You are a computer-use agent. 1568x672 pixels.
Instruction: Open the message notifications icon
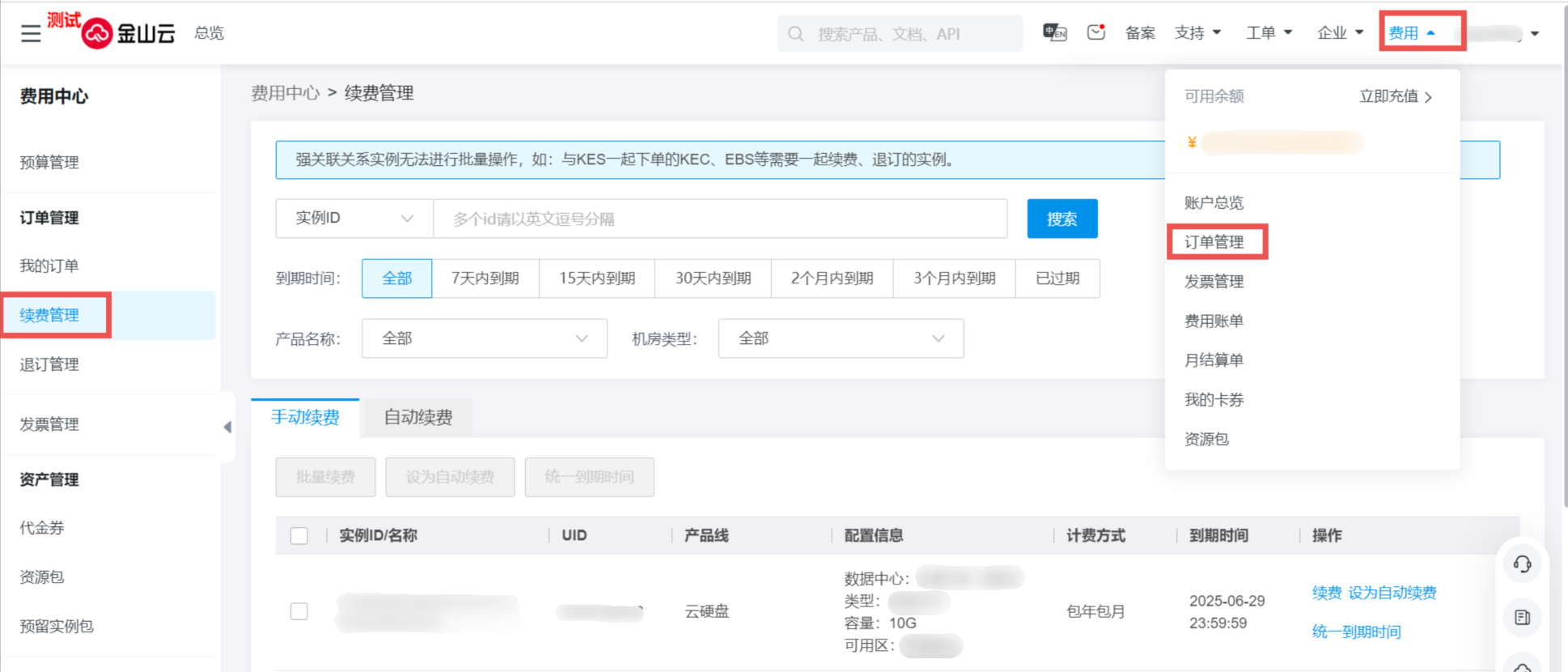tap(1096, 32)
